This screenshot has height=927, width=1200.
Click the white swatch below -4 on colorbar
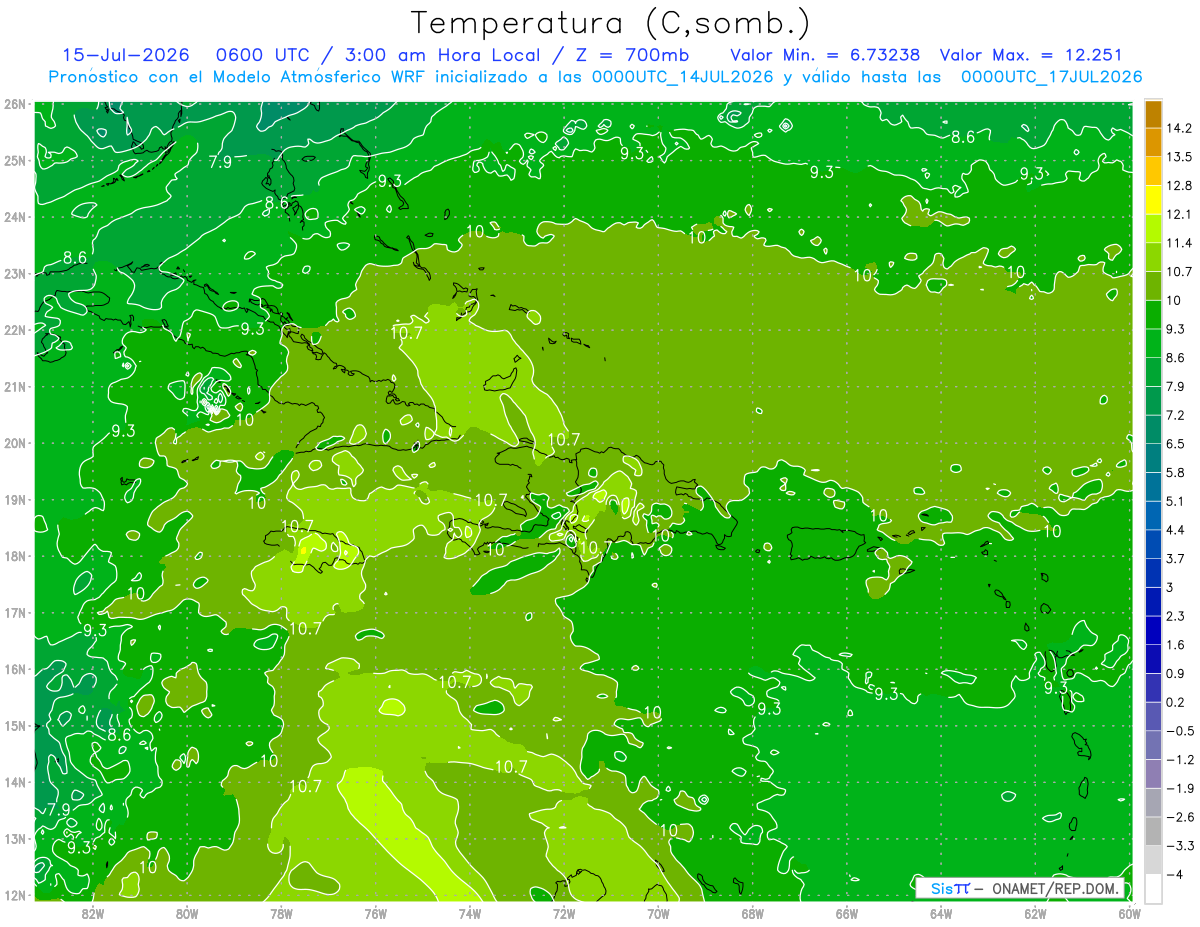[x=1153, y=889]
